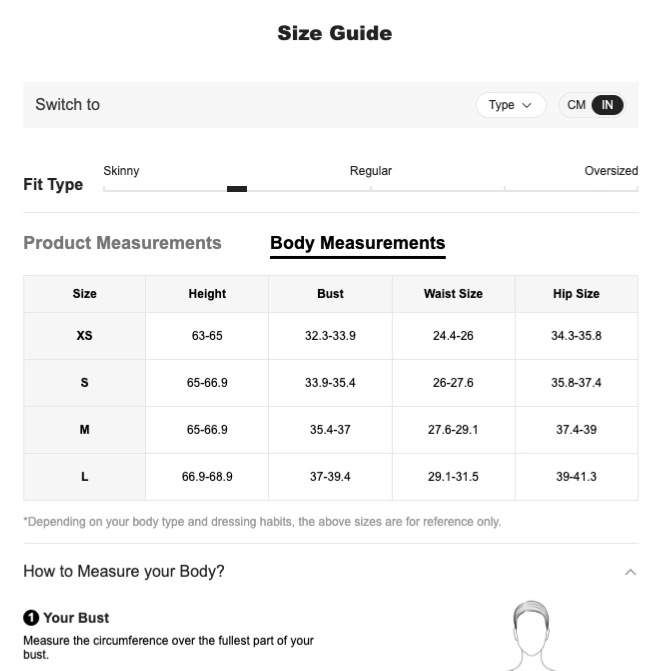
Task: Click the Your Bust heading text
Action: pyautogui.click(x=76, y=618)
